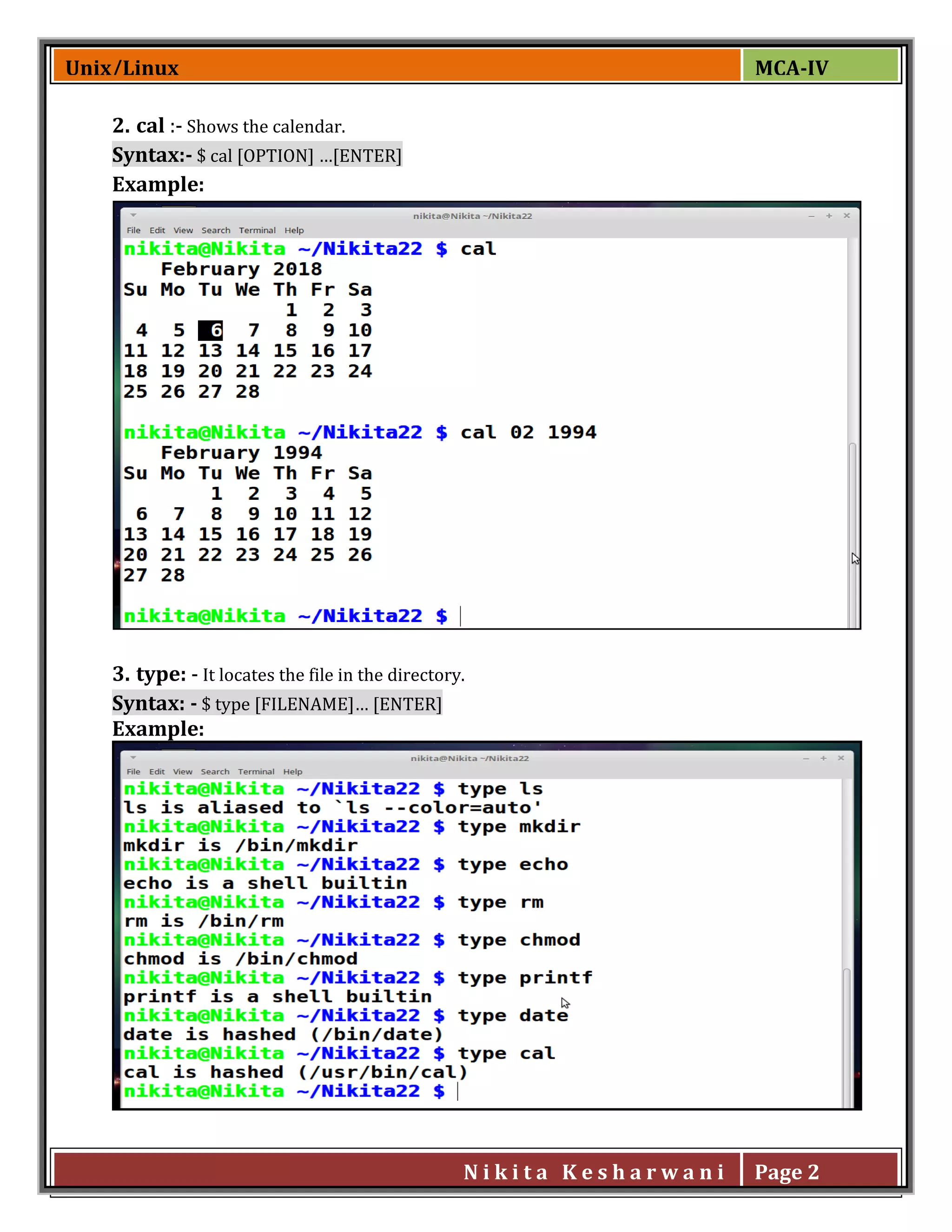Viewport: 952px width, 1232px height.
Task: Click 'MCA-IV' header label
Action: pos(791,68)
